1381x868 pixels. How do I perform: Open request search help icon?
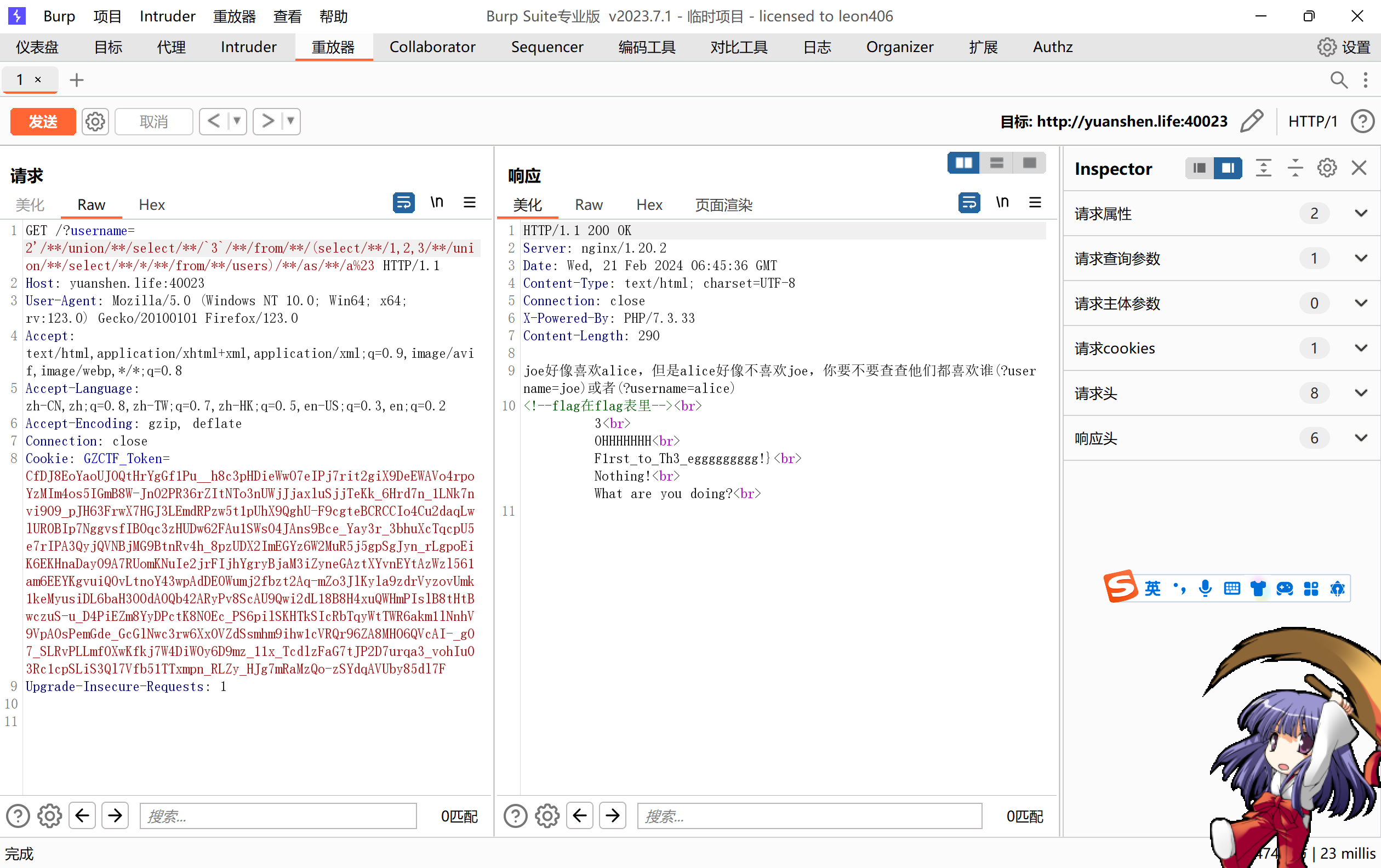[x=18, y=815]
